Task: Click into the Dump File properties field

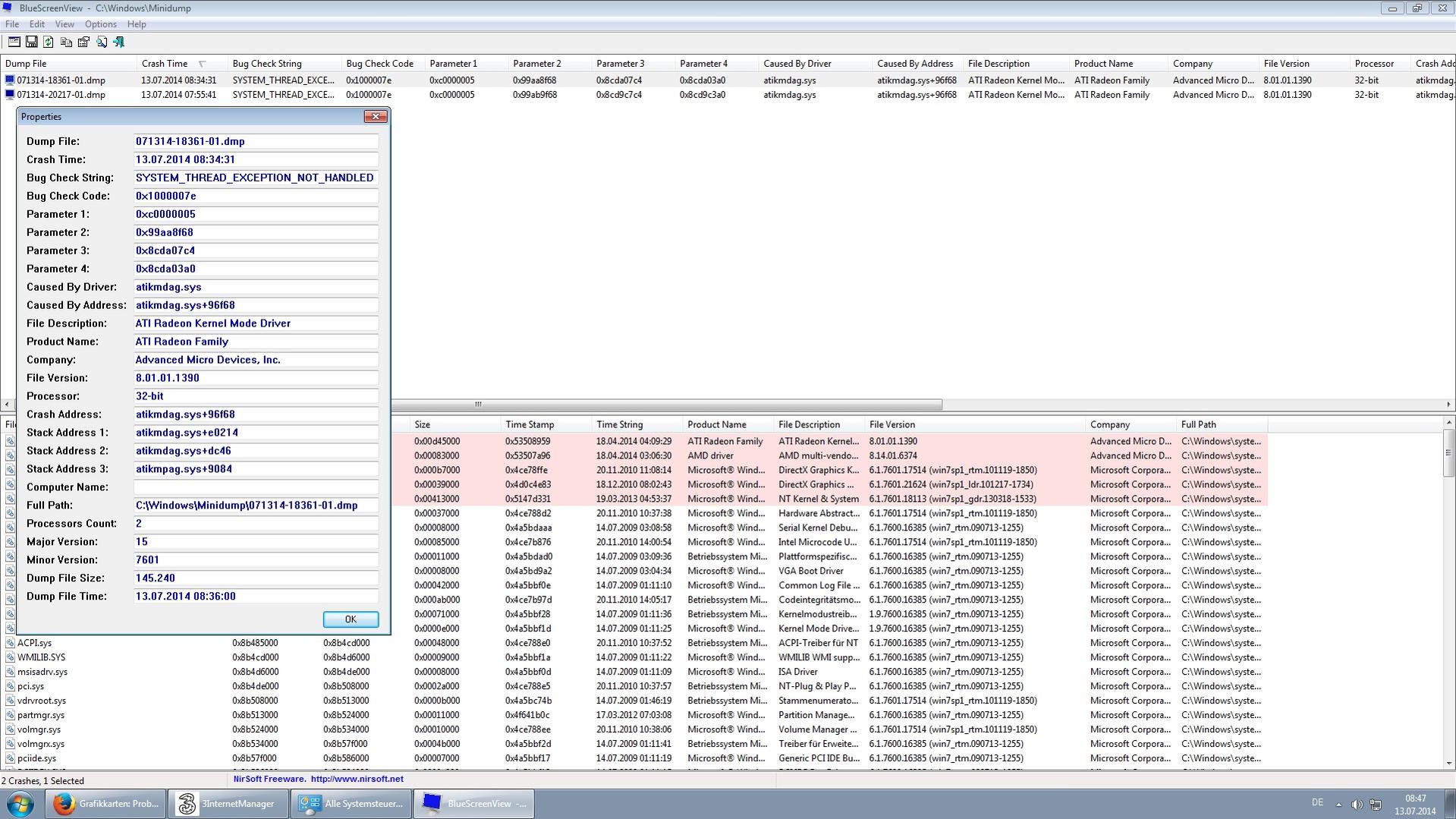Action: (x=256, y=141)
